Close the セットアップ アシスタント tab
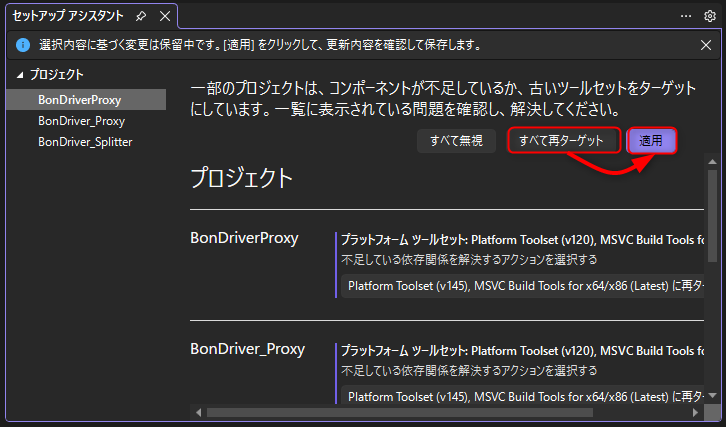This screenshot has width=726, height=427. (164, 17)
